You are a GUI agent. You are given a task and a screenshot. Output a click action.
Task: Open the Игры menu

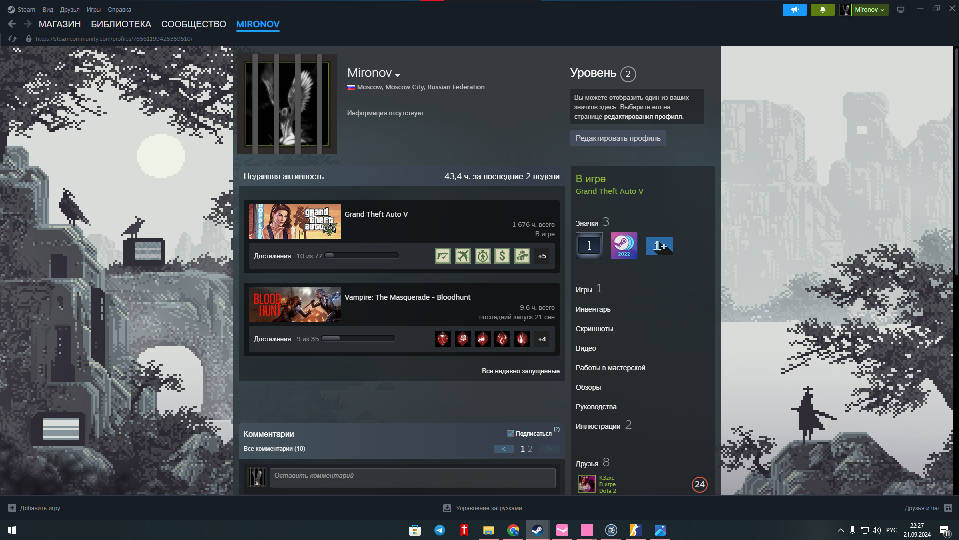(94, 9)
